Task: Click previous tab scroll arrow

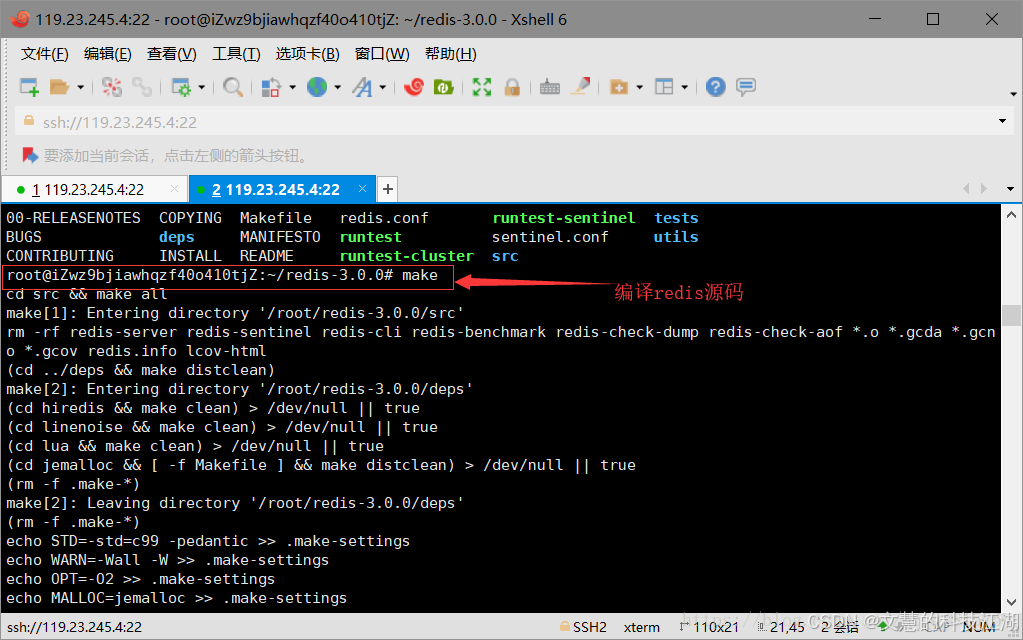Action: pyautogui.click(x=966, y=189)
